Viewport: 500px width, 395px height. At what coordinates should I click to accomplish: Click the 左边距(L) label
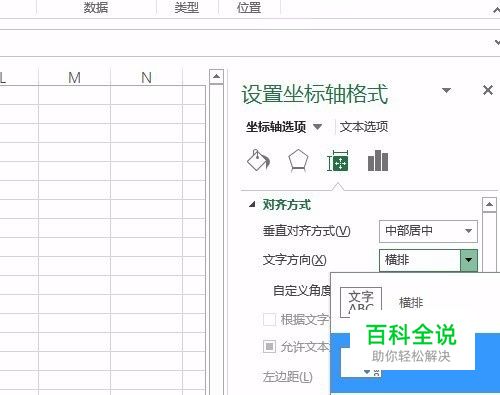click(288, 377)
